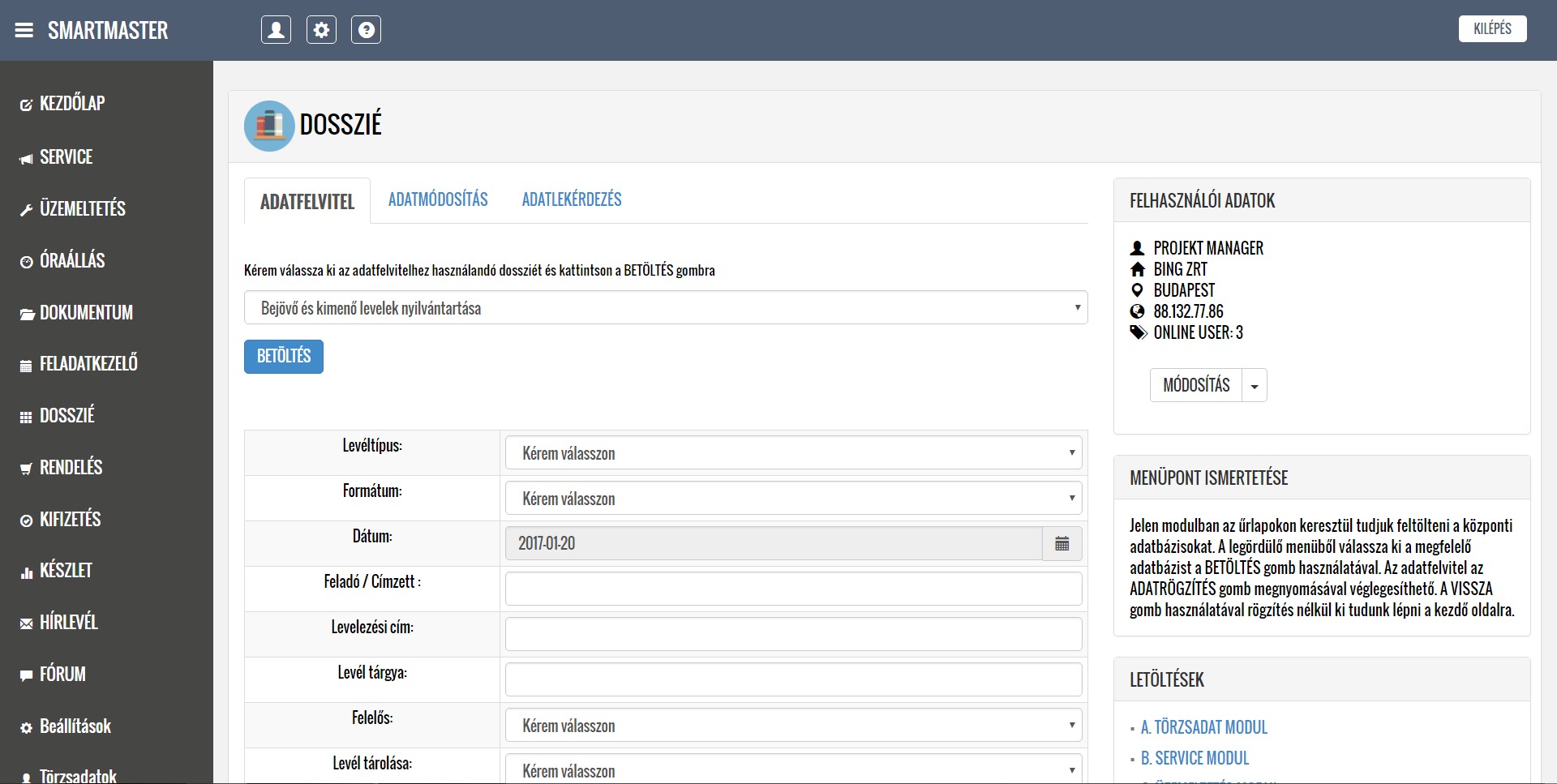Image resolution: width=1557 pixels, height=784 pixels.
Task: Click the hamburger menu icon
Action: click(24, 31)
